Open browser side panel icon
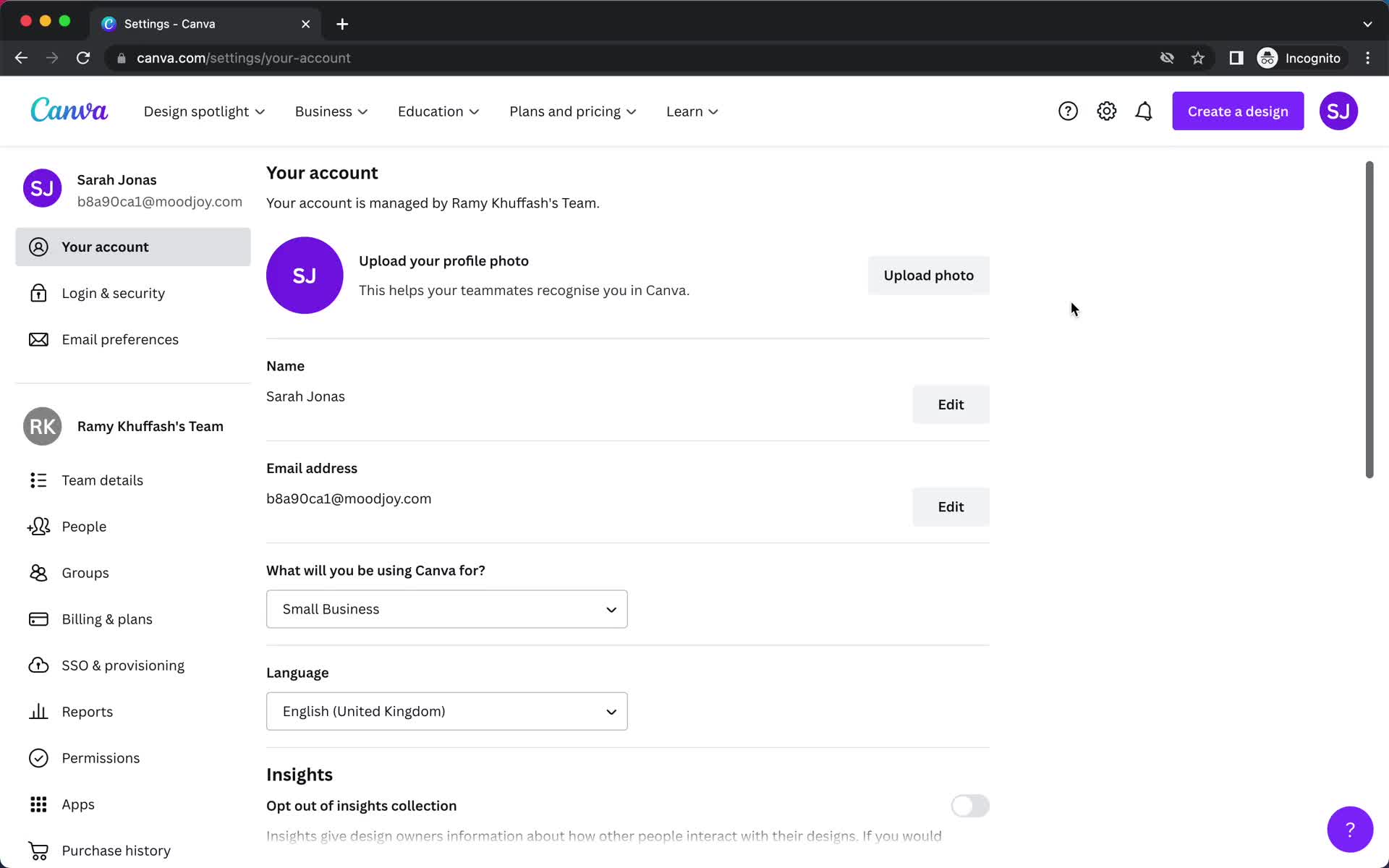1389x868 pixels. (x=1236, y=58)
